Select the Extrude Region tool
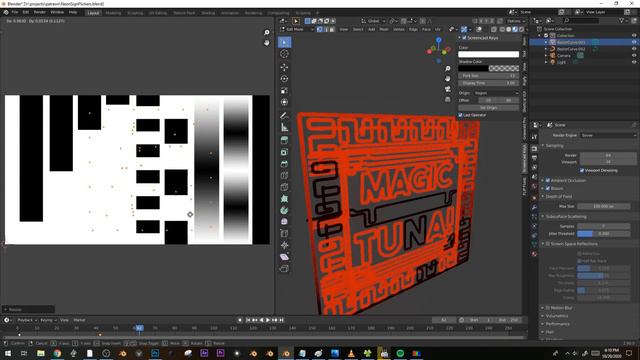 point(284,152)
